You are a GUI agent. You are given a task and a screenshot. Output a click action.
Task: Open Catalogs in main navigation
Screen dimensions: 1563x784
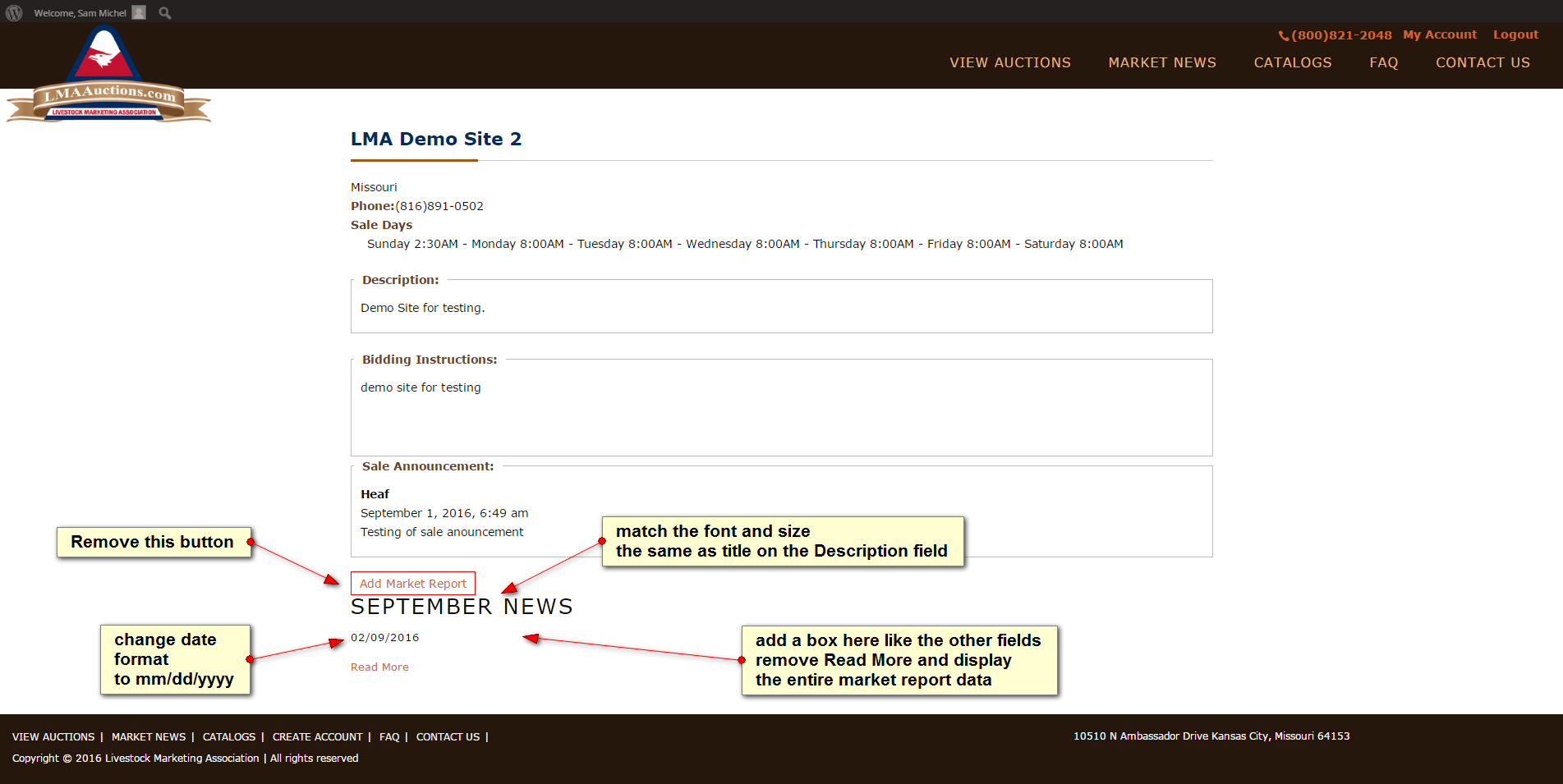click(1293, 62)
